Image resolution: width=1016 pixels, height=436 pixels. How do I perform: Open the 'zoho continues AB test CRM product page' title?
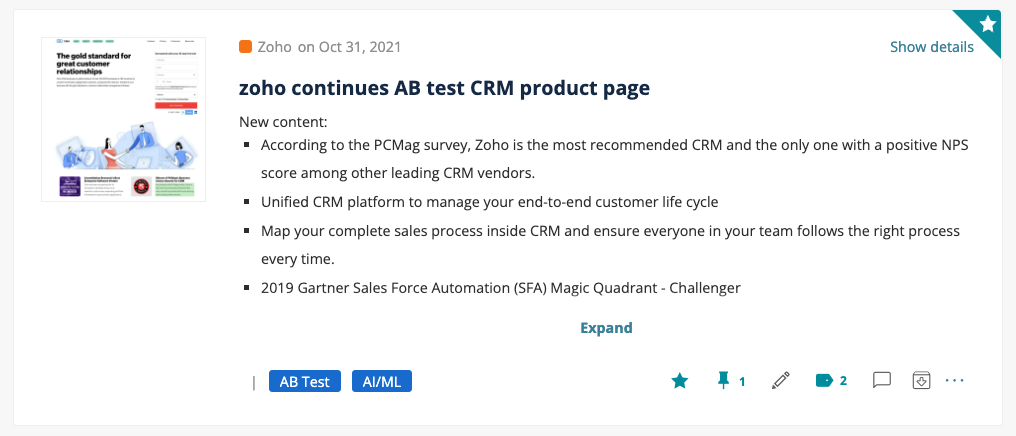click(444, 88)
